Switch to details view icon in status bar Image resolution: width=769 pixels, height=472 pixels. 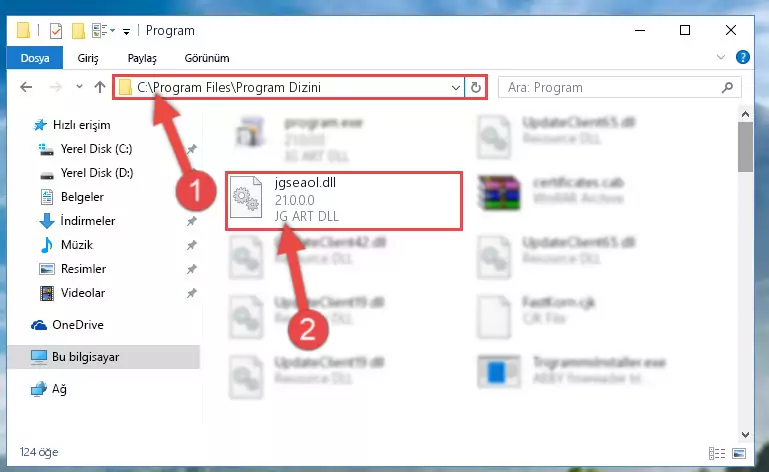click(717, 453)
